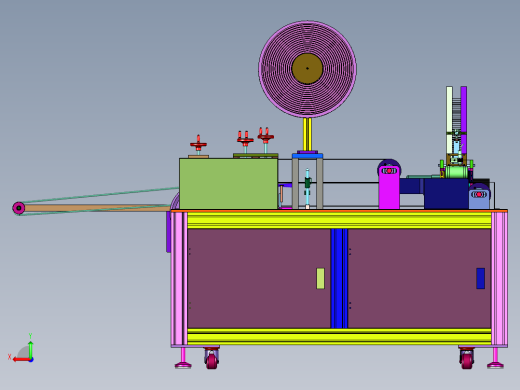The height and width of the screenshot is (390, 520).
Task: Select the tan extended feed arm
Action: (97, 208)
